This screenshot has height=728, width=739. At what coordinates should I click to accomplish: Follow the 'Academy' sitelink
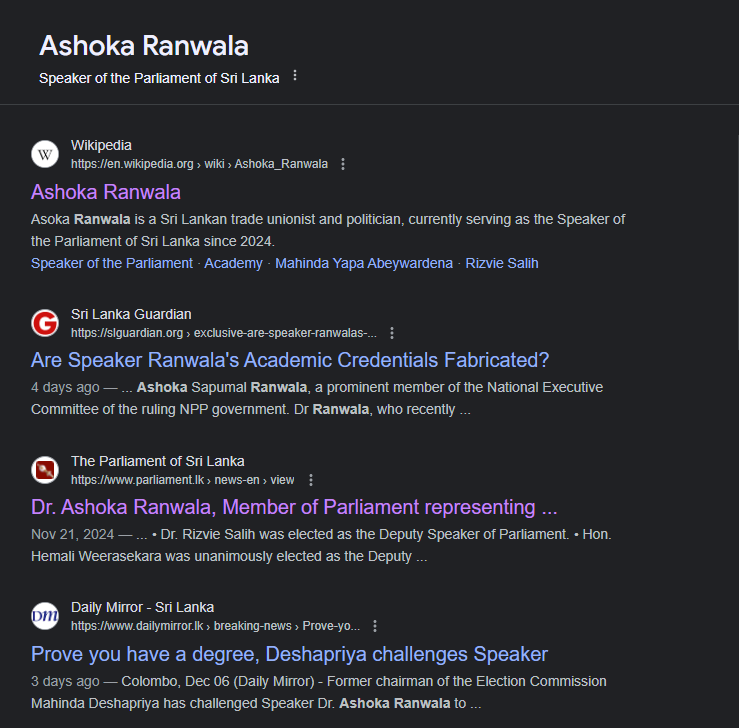(233, 263)
